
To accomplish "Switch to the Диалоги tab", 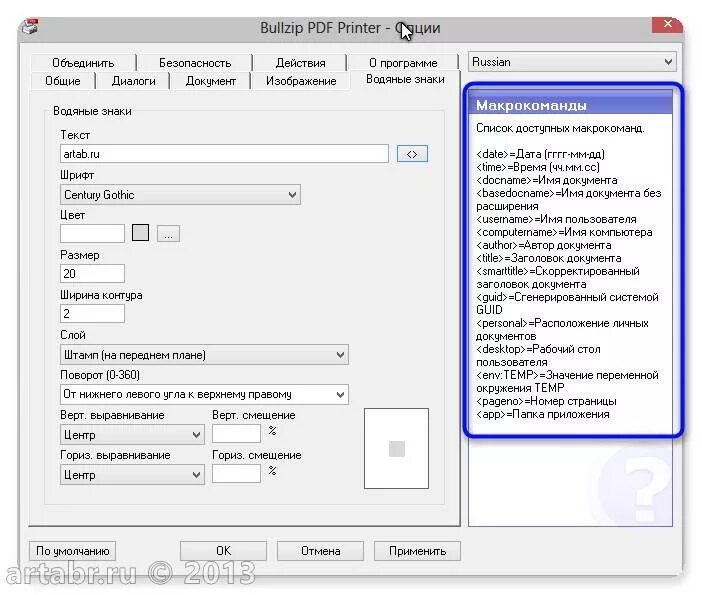I will tap(133, 81).
